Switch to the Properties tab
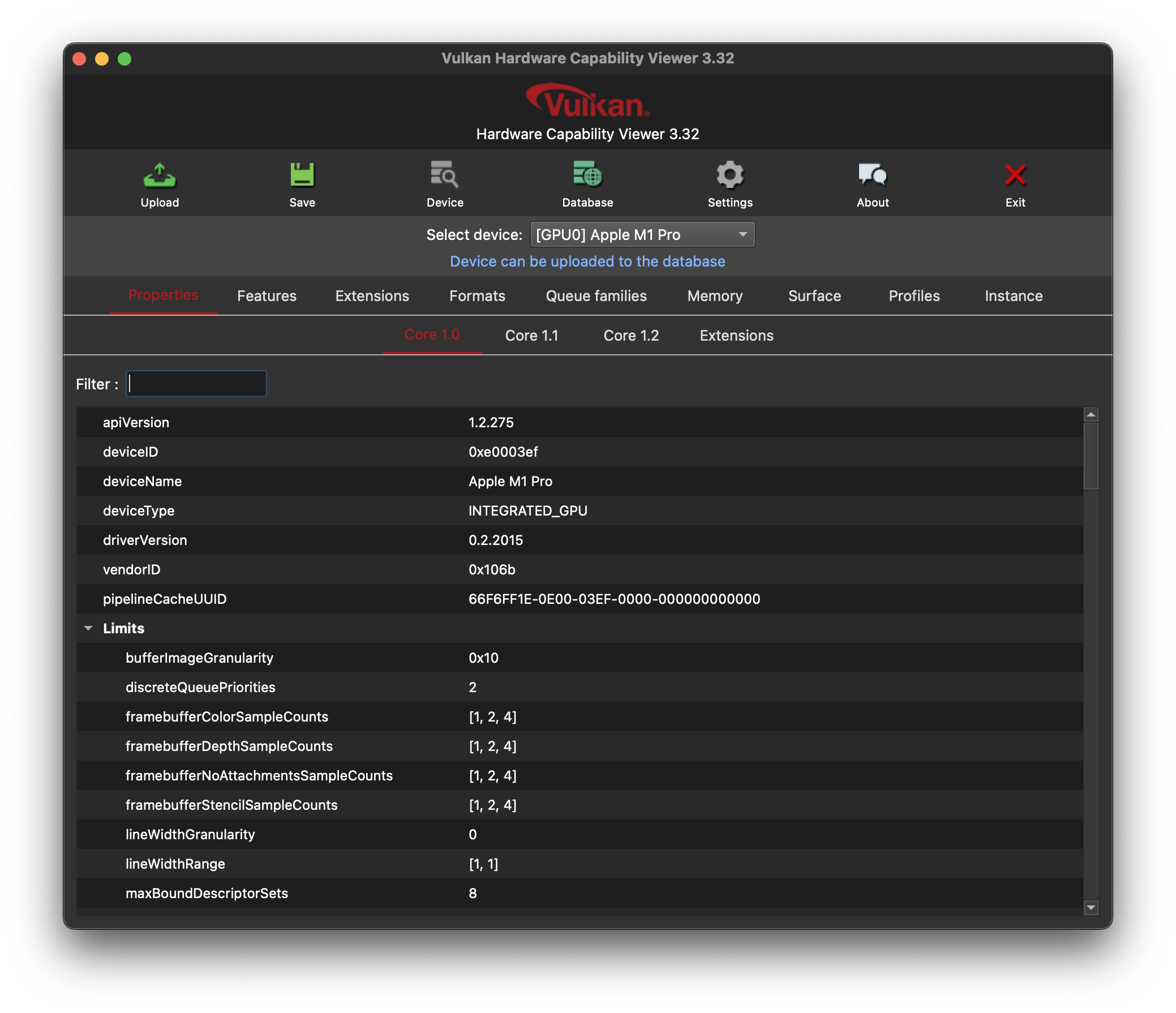 click(x=164, y=295)
